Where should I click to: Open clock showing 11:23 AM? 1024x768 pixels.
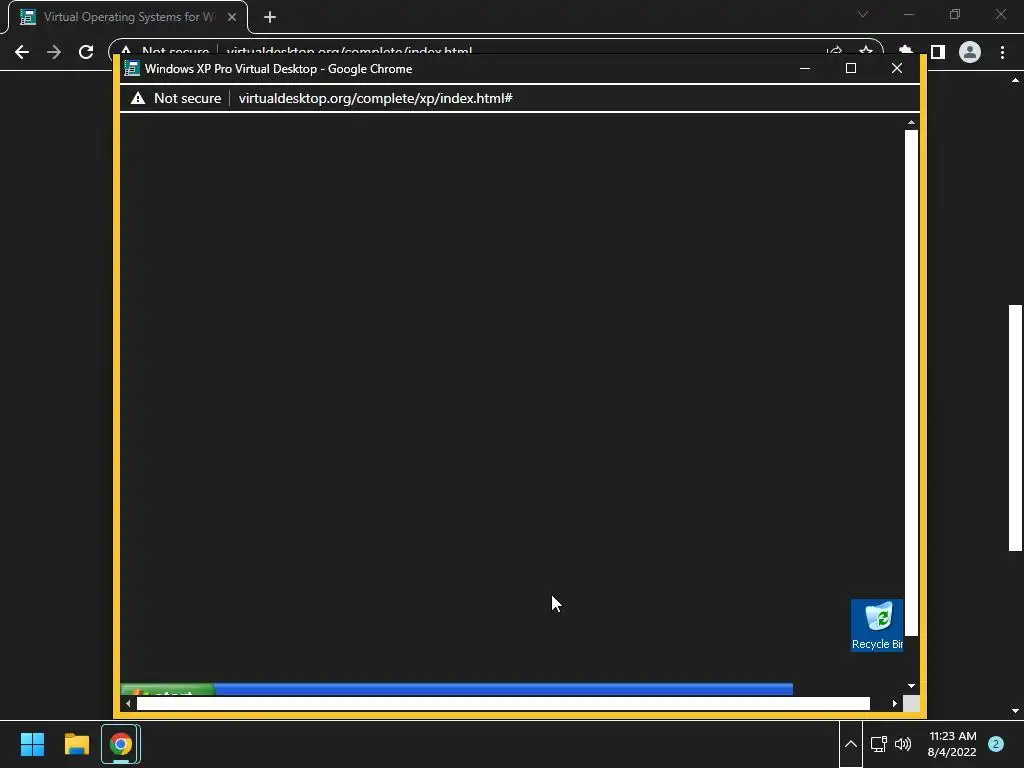(x=952, y=744)
